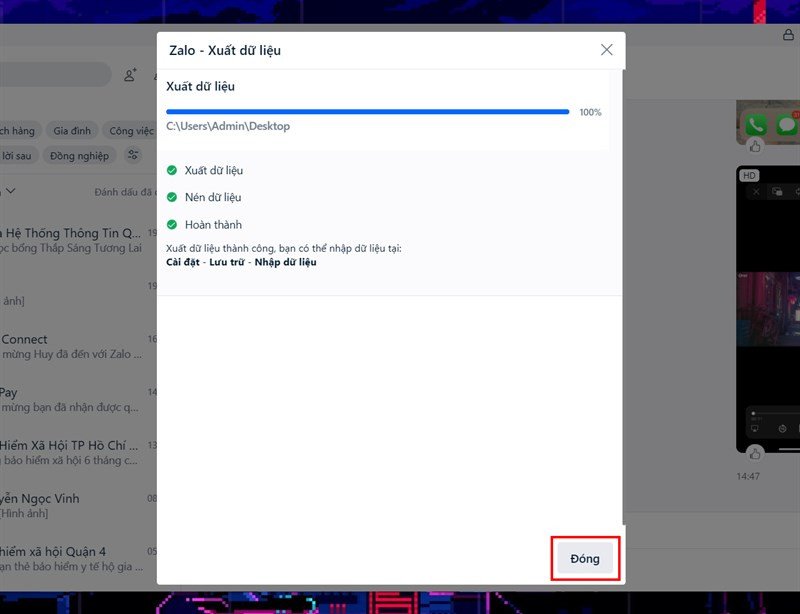
Task: Click the HD badge on the video
Action: [x=749, y=176]
